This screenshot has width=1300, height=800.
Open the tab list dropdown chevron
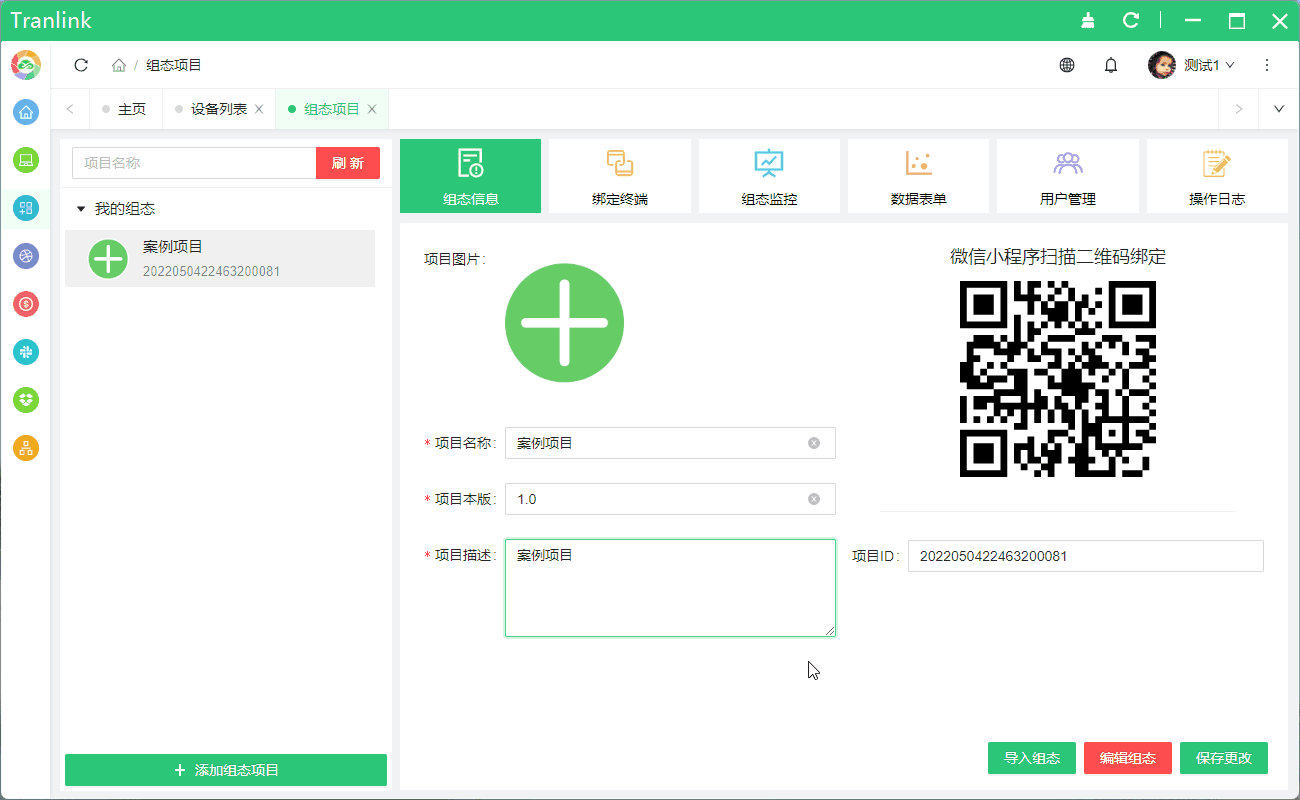tap(1279, 109)
